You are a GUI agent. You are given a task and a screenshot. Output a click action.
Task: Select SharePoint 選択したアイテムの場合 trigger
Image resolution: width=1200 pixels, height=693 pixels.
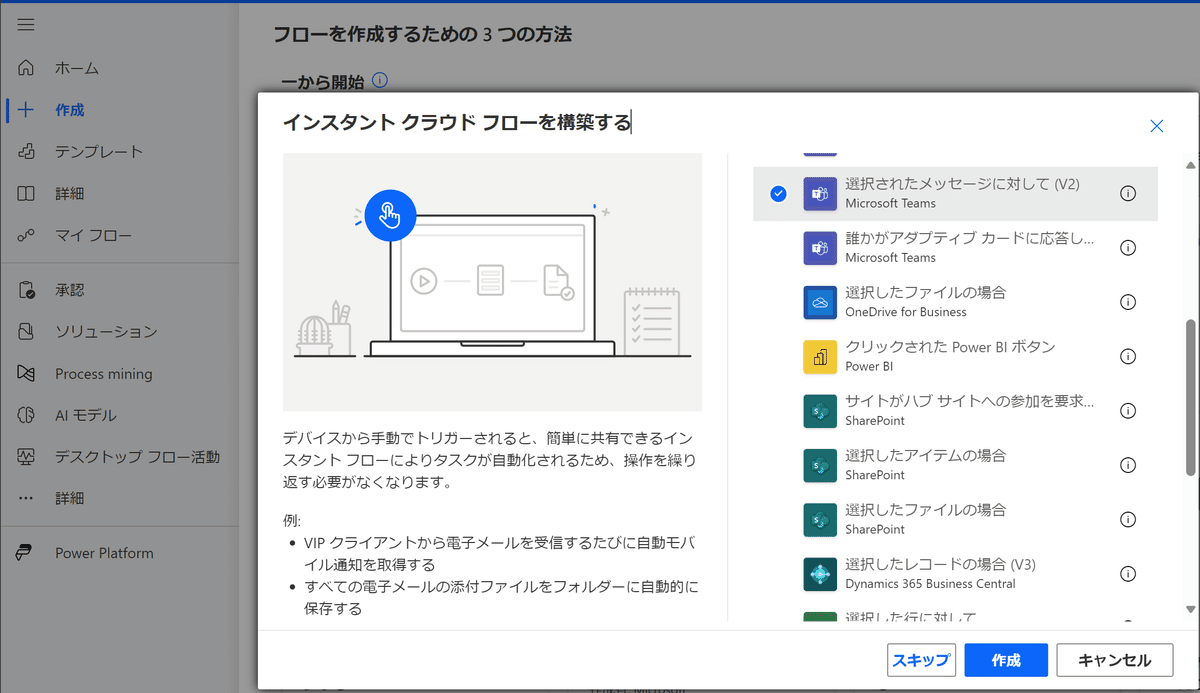[955, 465]
